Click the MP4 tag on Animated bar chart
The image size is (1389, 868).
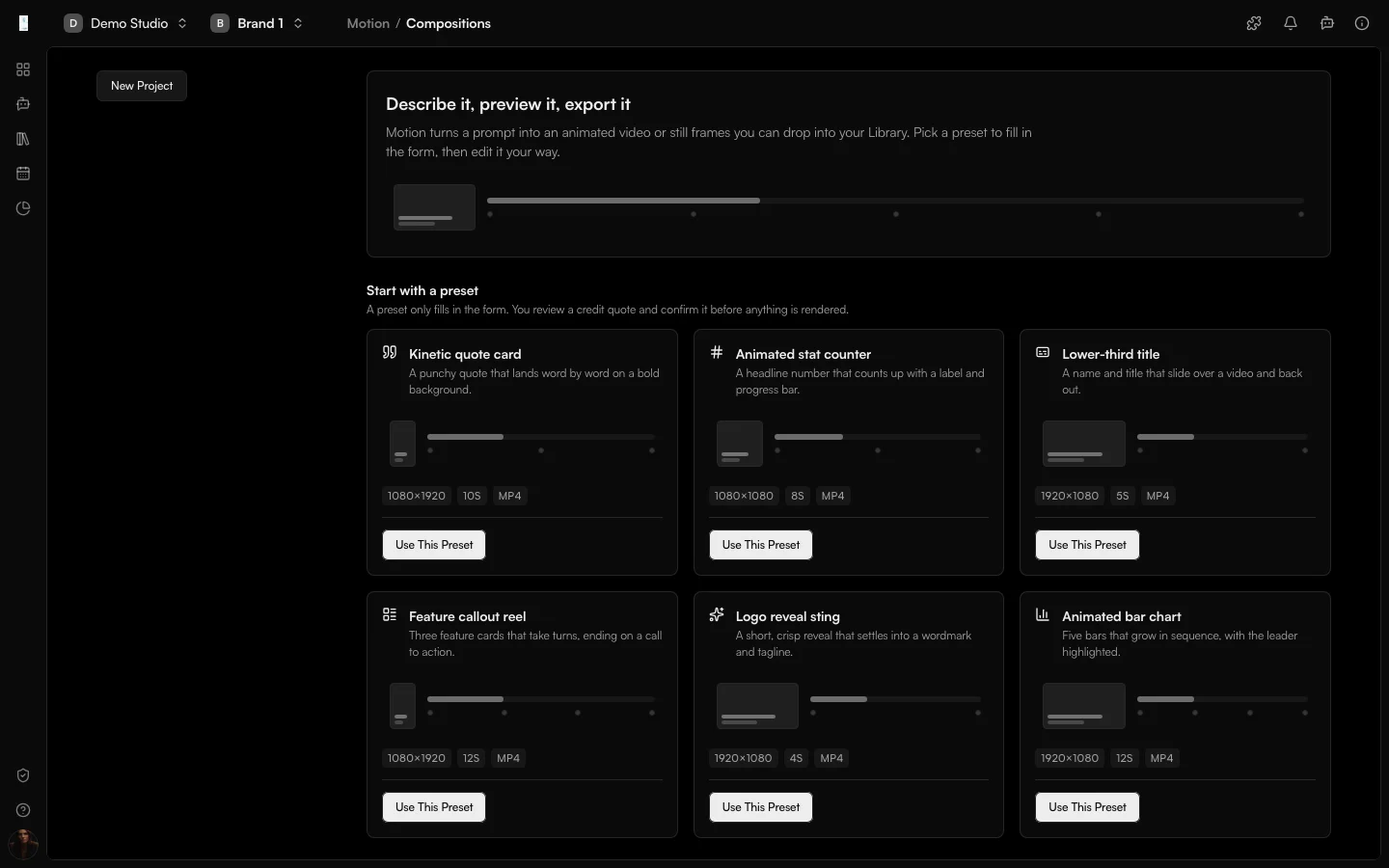[1161, 758]
